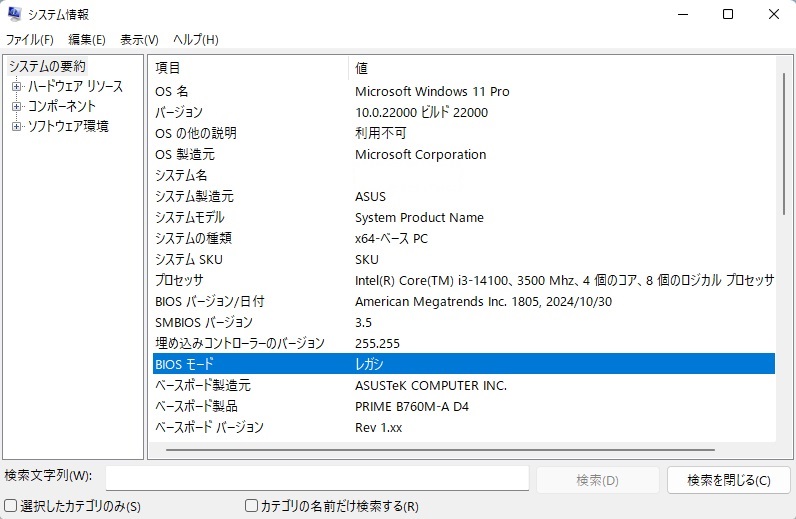
Task: Select ハードウェア リソース tree label
Action: (75, 86)
